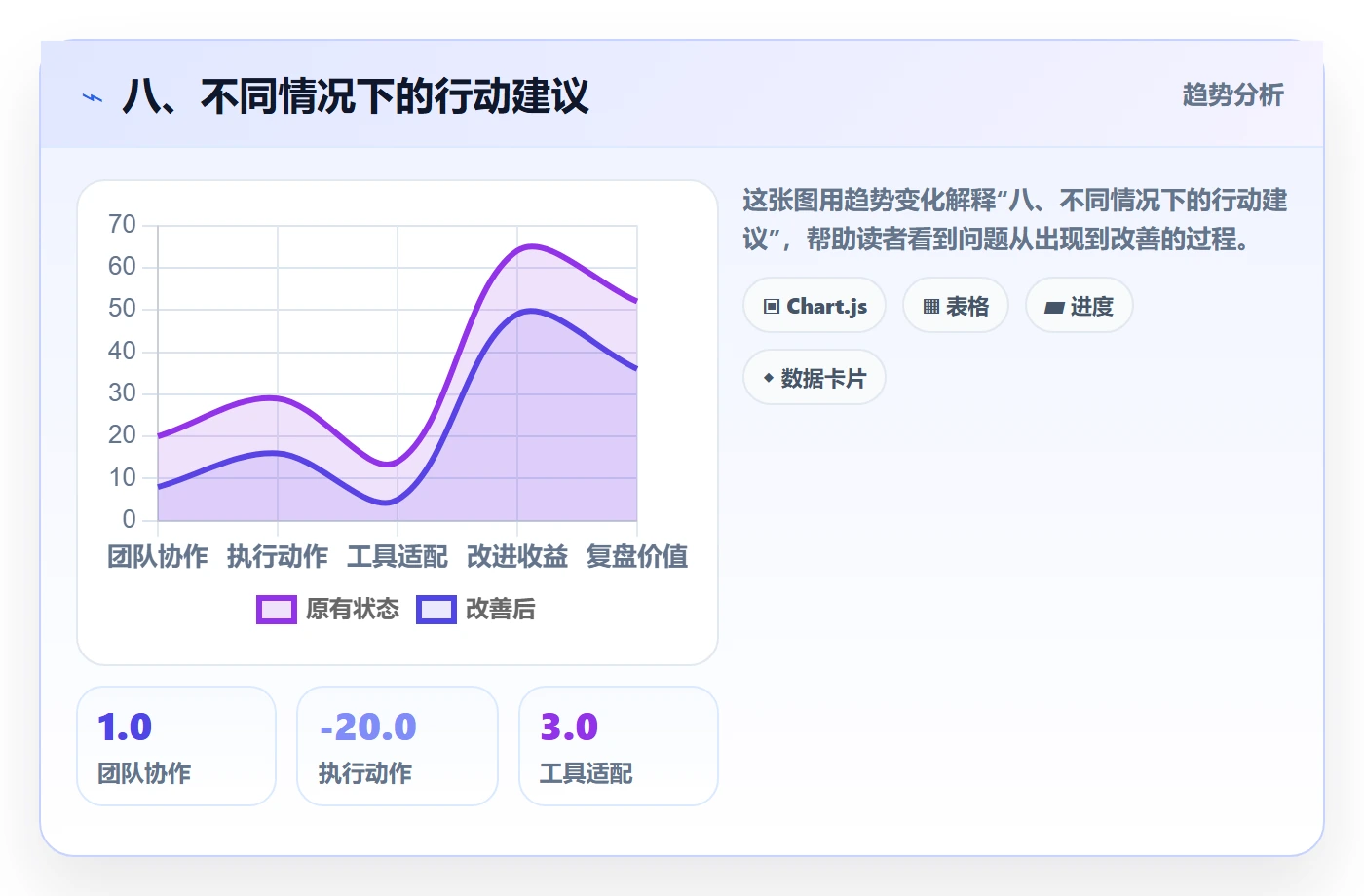Click the 执行动作 x-axis label on chart
This screenshot has height=896, width=1364.
[278, 557]
